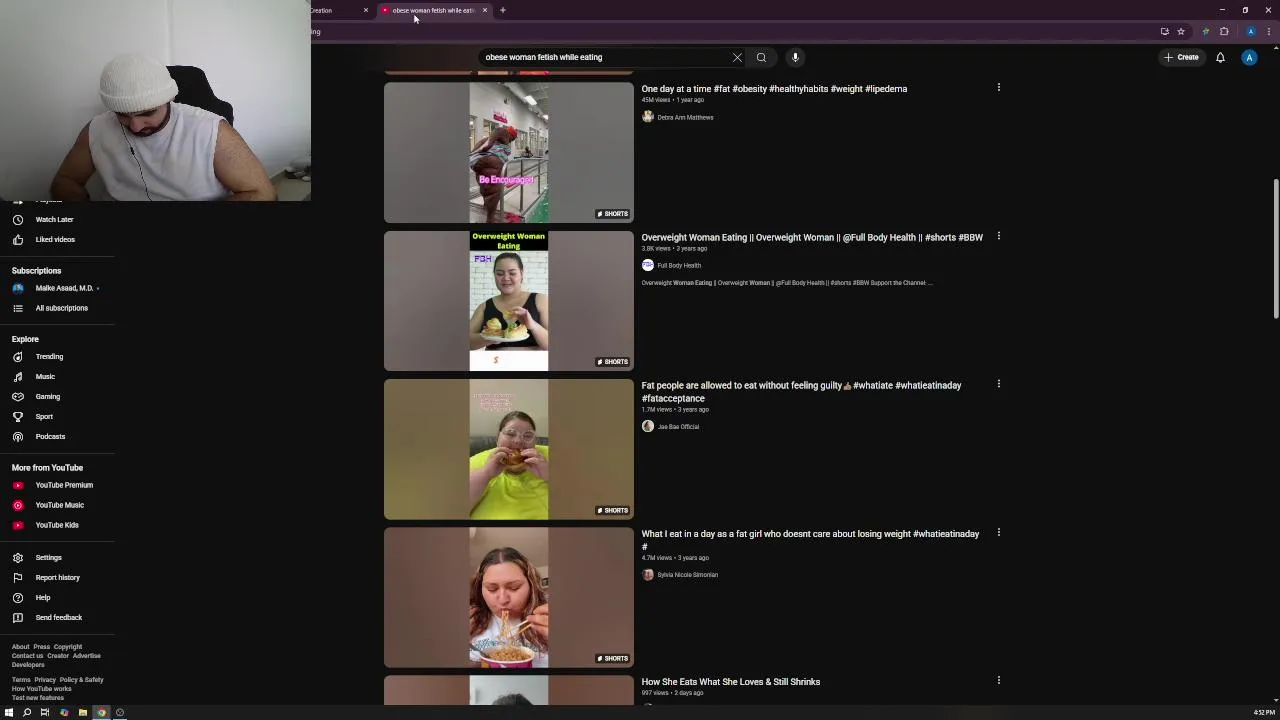Open Policy & Safety footer link
The height and width of the screenshot is (720, 1280).
pyautogui.click(x=81, y=680)
